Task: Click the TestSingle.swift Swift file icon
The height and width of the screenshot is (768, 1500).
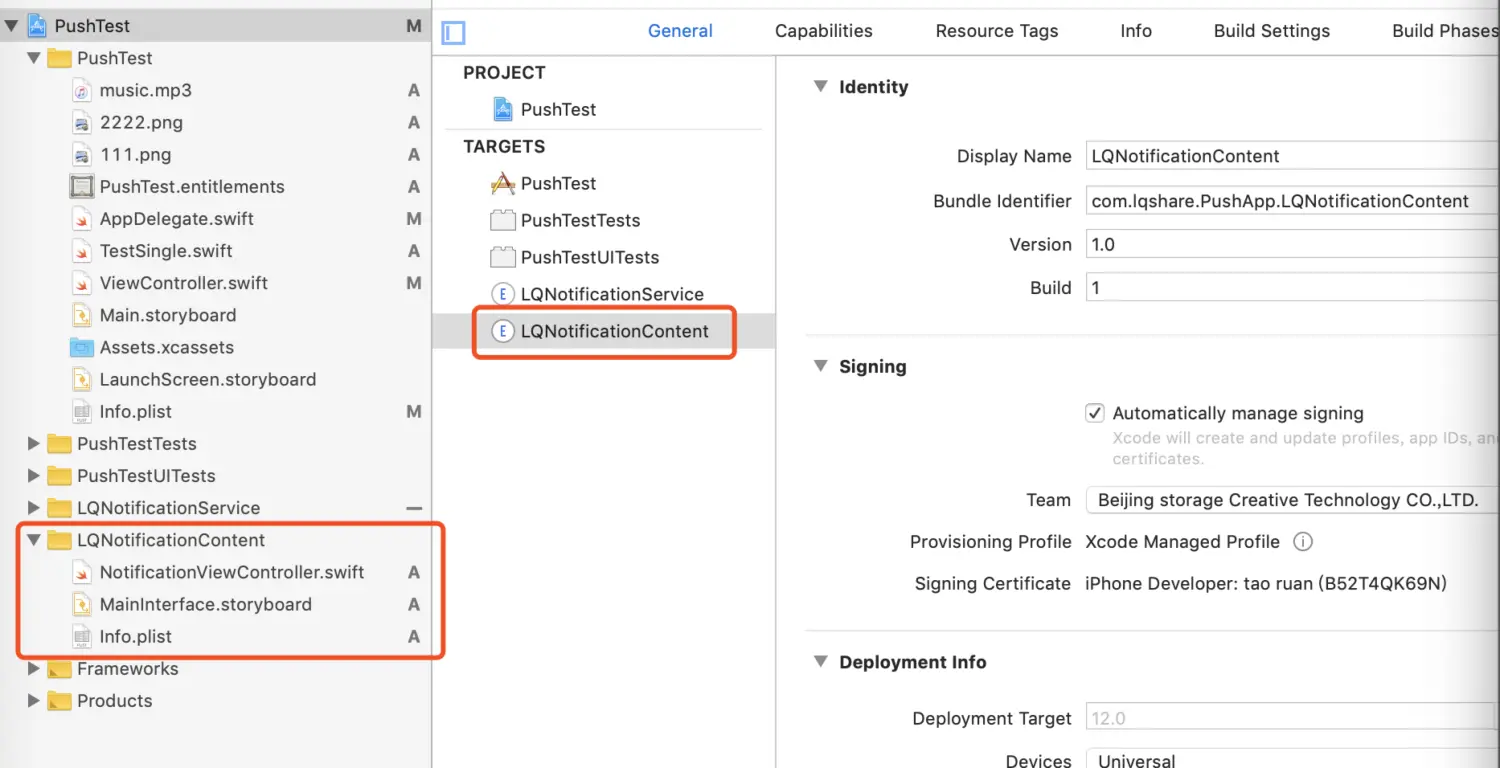Action: pos(82,251)
